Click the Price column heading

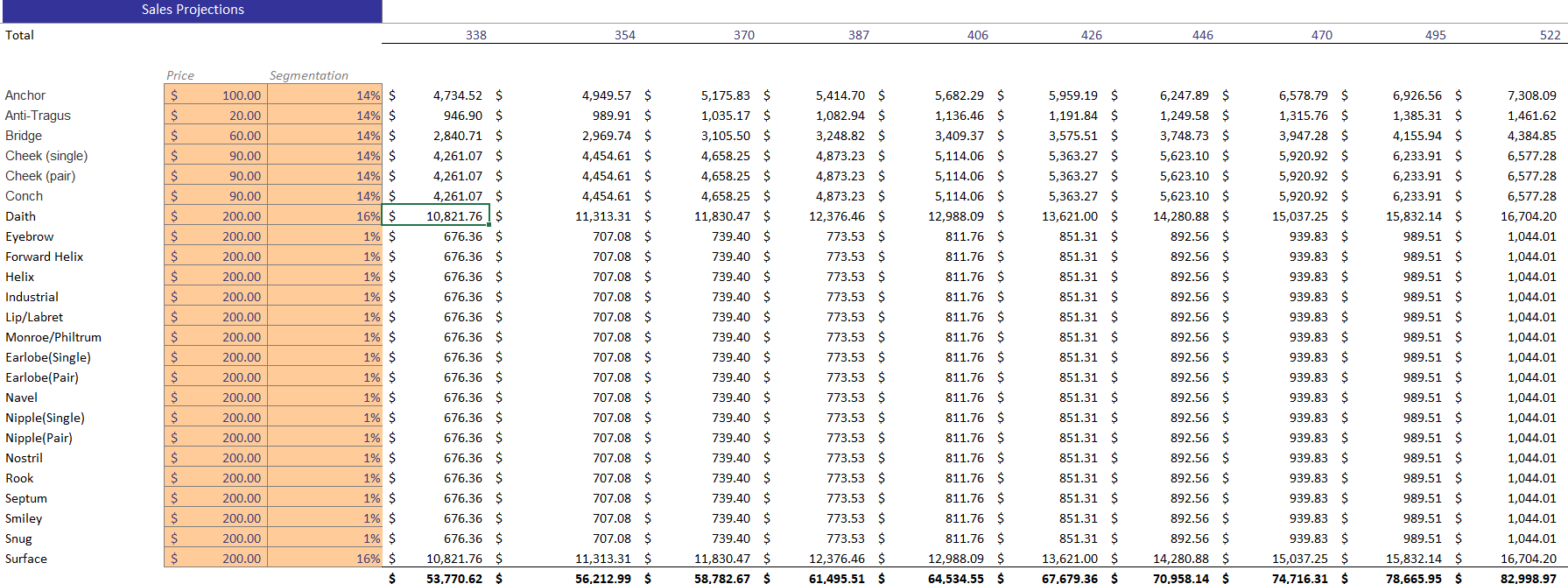(x=179, y=75)
